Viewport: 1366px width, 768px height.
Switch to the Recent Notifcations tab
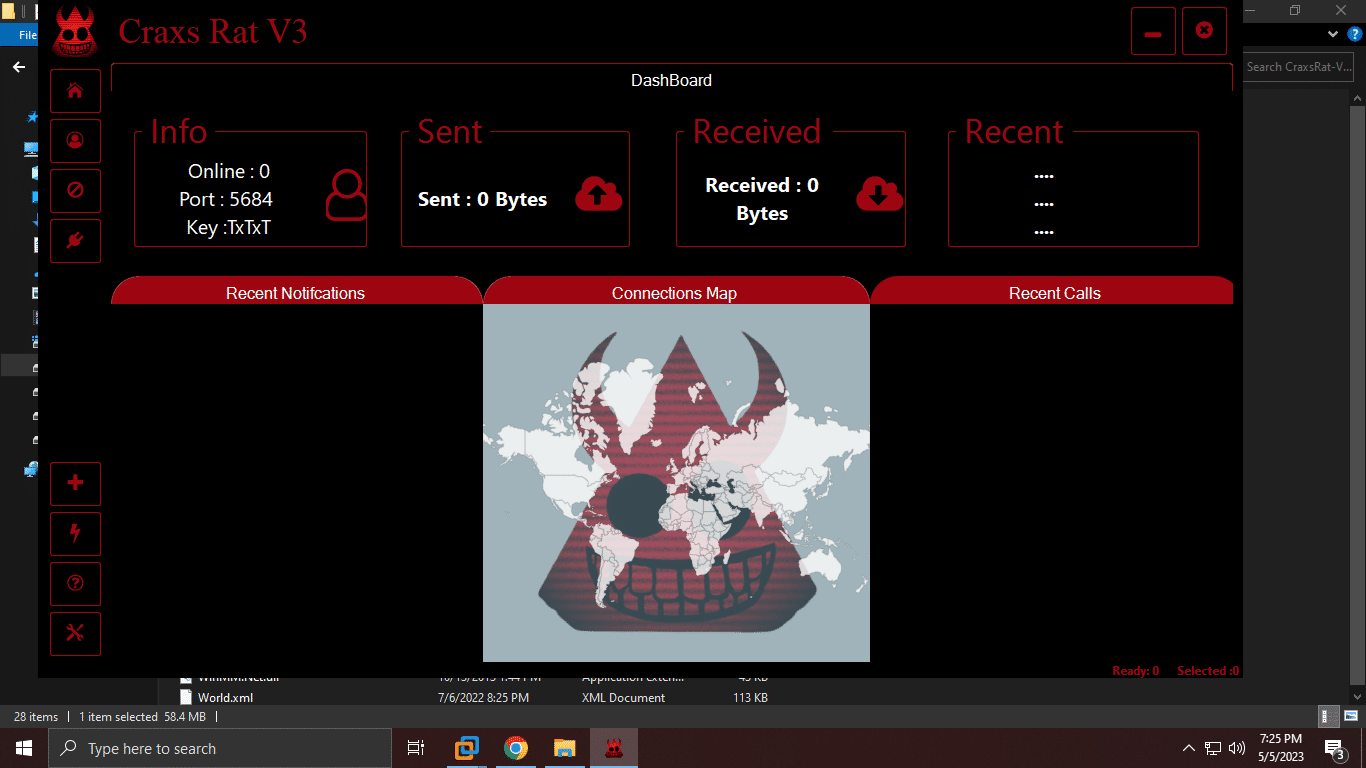(296, 293)
